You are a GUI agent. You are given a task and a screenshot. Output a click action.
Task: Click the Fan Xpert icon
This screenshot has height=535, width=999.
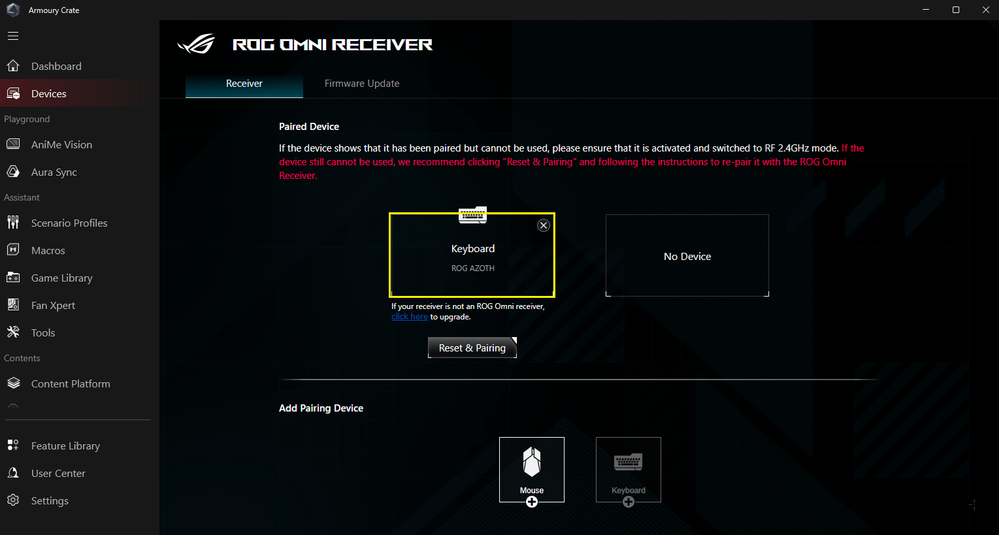point(13,305)
